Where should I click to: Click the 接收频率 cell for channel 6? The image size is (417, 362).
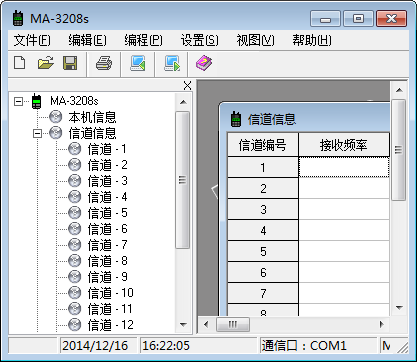coord(344,272)
